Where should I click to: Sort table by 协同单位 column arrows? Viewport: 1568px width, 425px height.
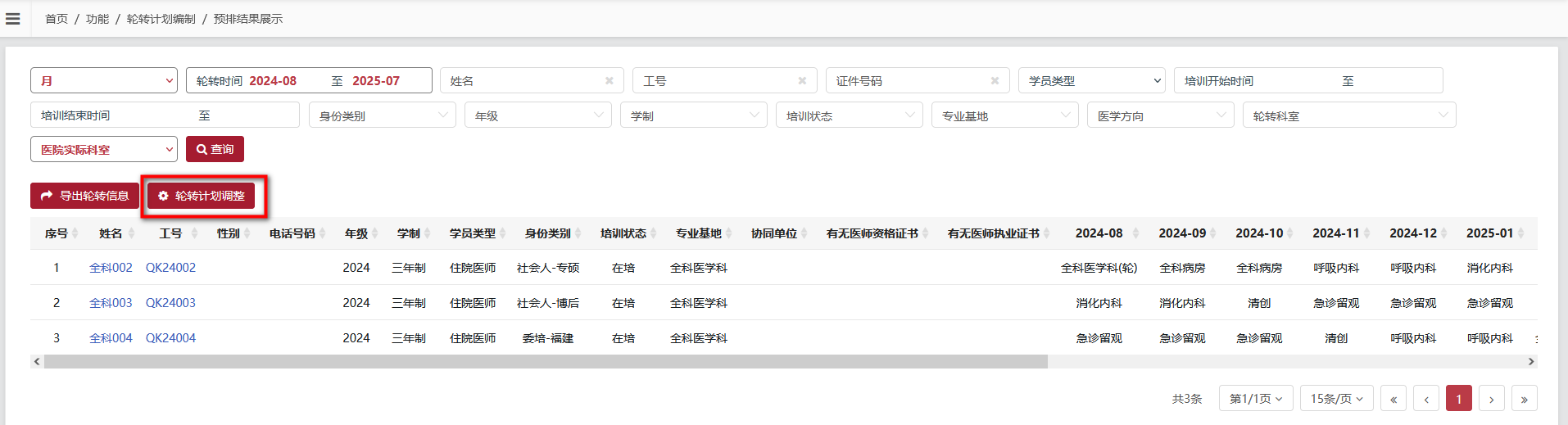coord(804,233)
